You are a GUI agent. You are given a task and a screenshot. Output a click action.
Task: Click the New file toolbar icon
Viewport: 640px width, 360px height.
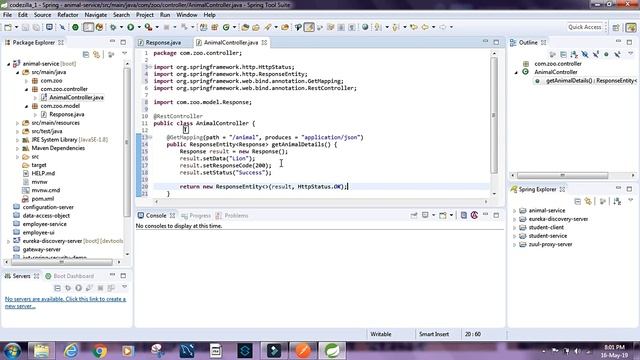[x=8, y=27]
